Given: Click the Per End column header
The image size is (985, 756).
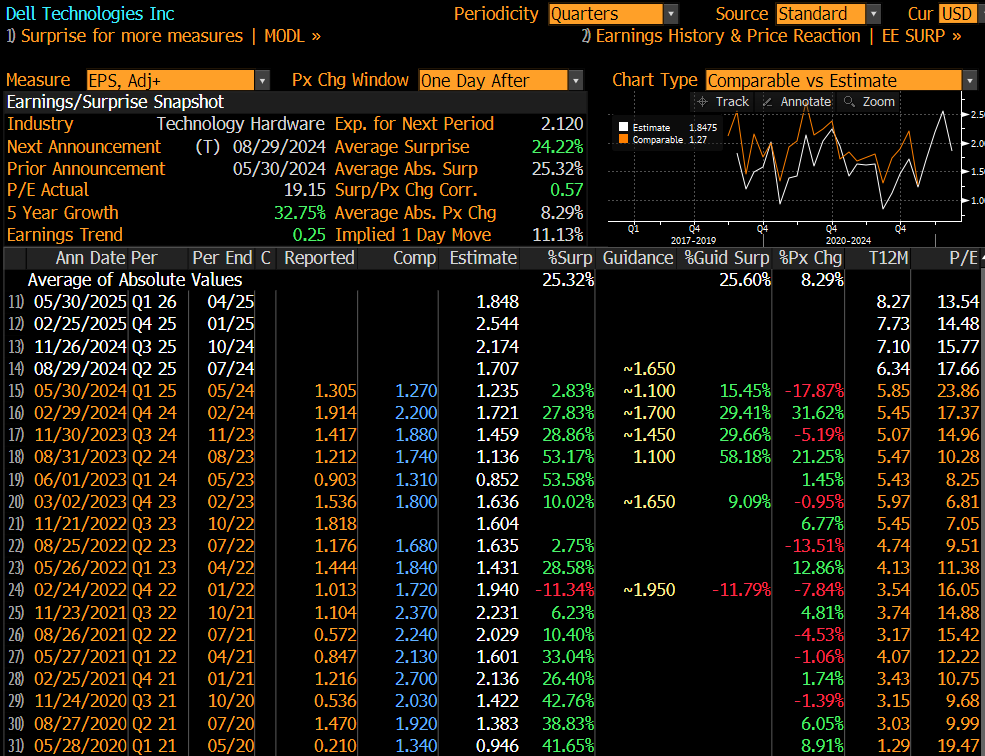Looking at the screenshot, I should (222, 258).
